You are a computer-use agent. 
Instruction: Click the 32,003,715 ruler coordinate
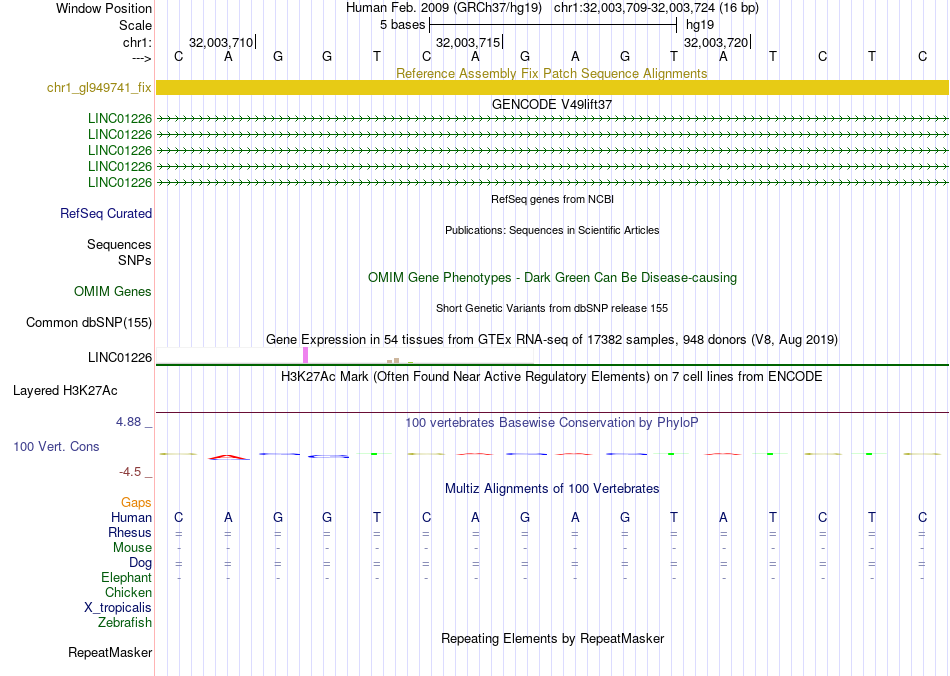pos(468,42)
